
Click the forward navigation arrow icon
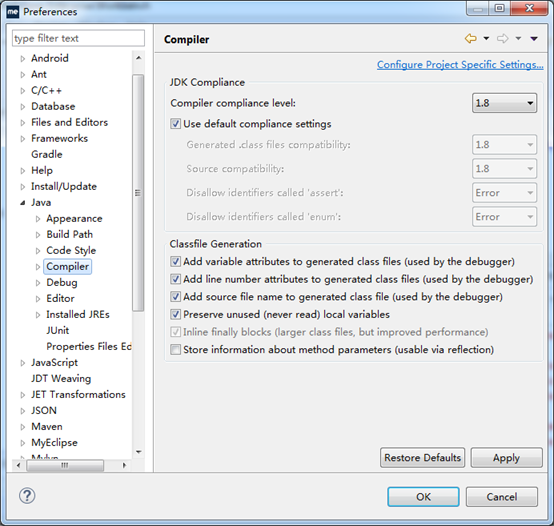tap(502, 38)
